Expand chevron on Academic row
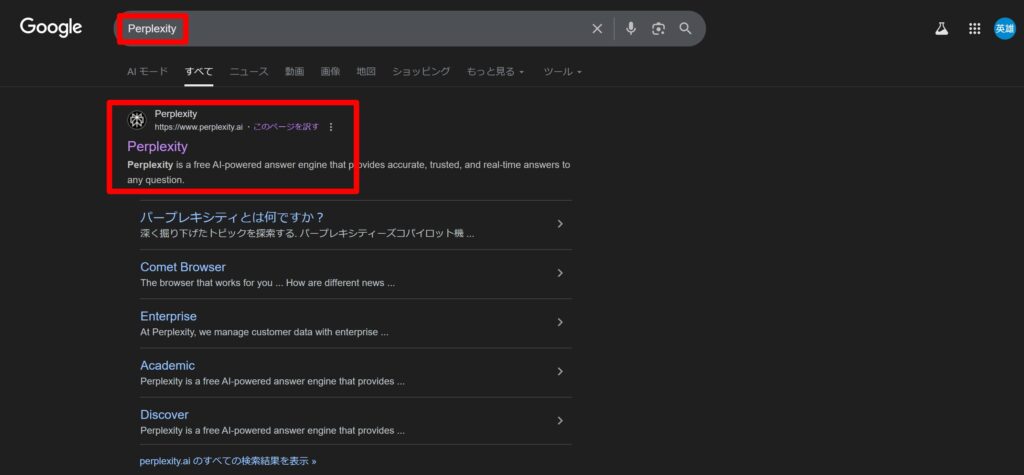Screen dimensions: 1024x475 [x=560, y=371]
